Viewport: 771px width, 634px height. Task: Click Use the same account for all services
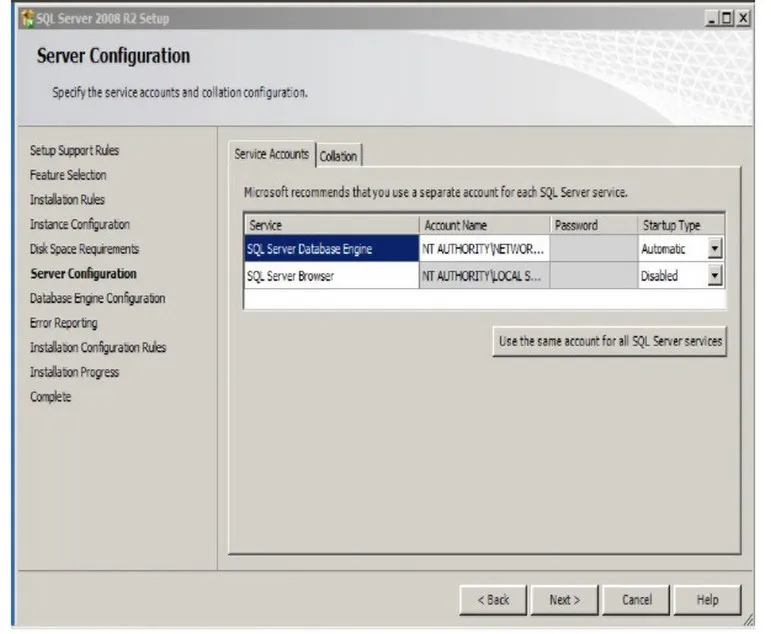tap(610, 341)
